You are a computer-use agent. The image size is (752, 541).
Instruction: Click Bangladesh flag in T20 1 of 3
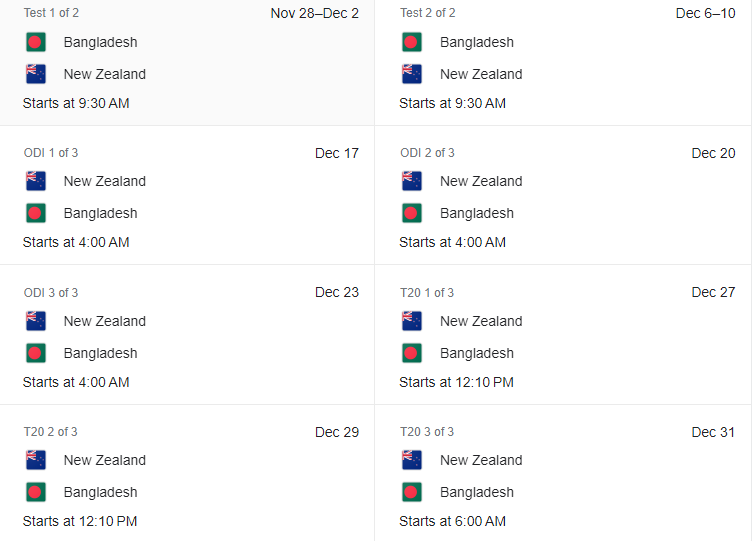412,353
